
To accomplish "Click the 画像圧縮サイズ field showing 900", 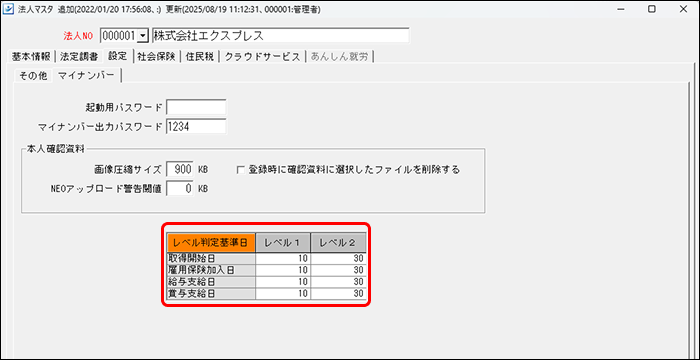I will point(180,169).
